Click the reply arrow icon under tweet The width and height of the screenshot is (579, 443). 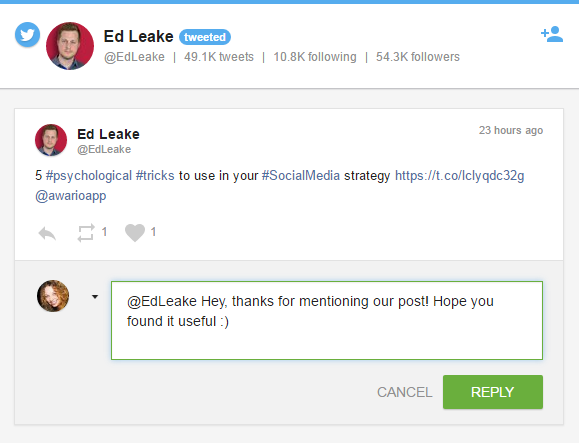click(47, 233)
